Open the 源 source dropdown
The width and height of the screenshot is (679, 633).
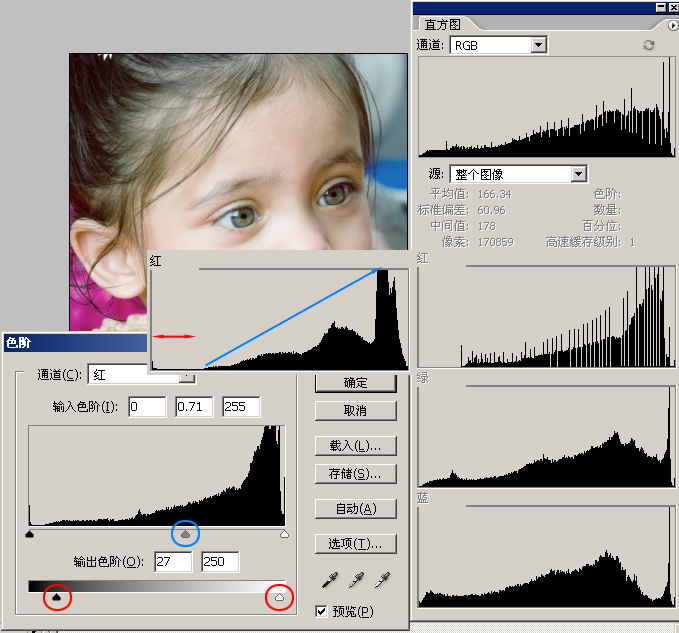click(577, 174)
